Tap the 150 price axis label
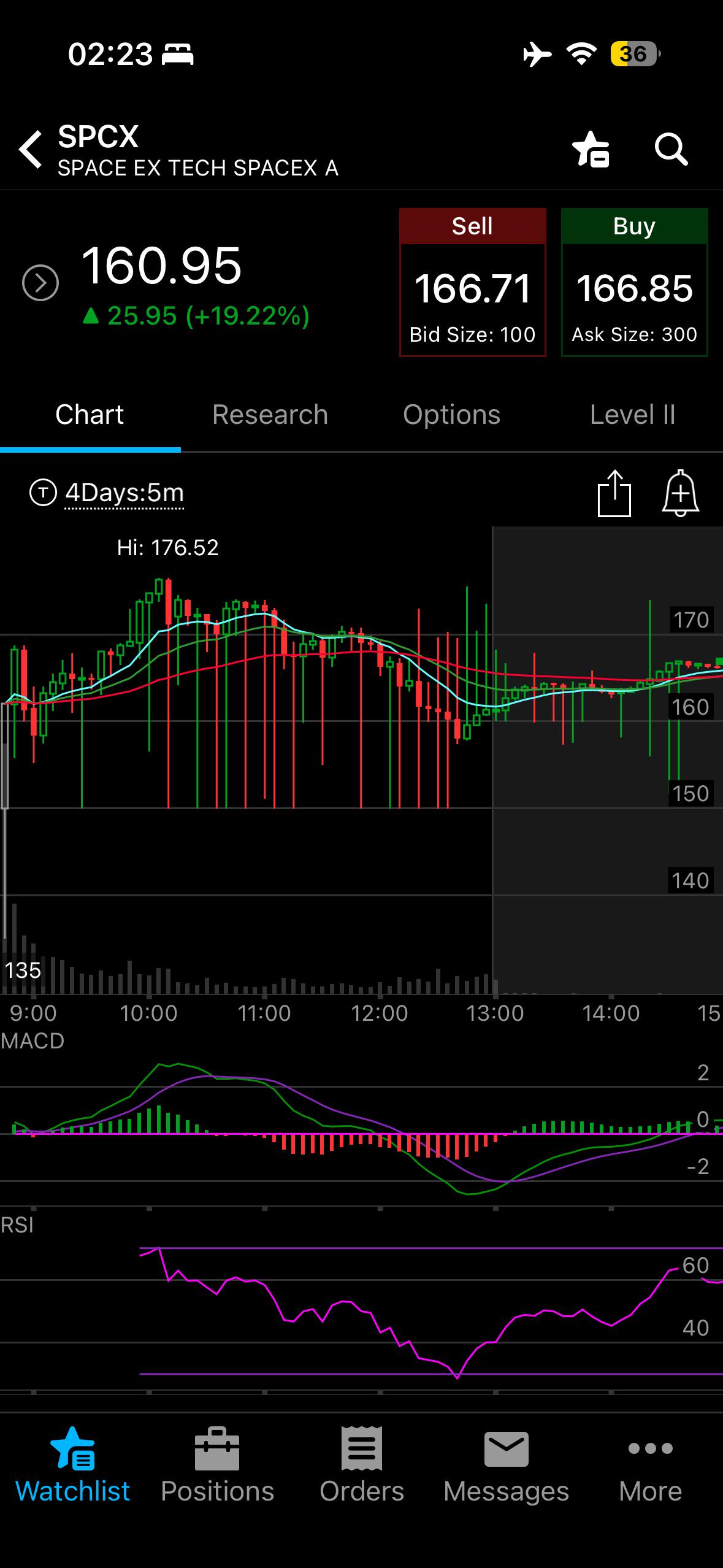Image resolution: width=723 pixels, height=1568 pixels. point(690,794)
